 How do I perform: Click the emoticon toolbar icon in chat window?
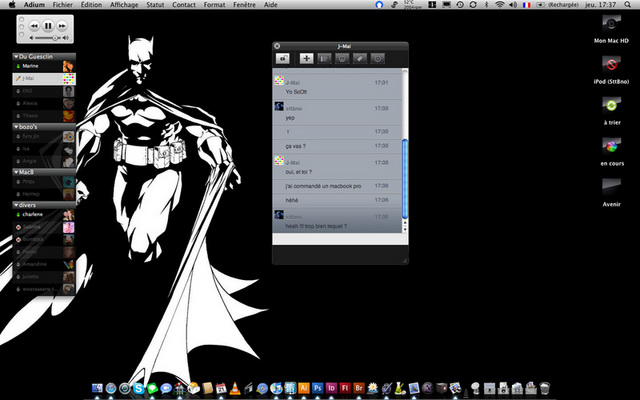[342, 59]
